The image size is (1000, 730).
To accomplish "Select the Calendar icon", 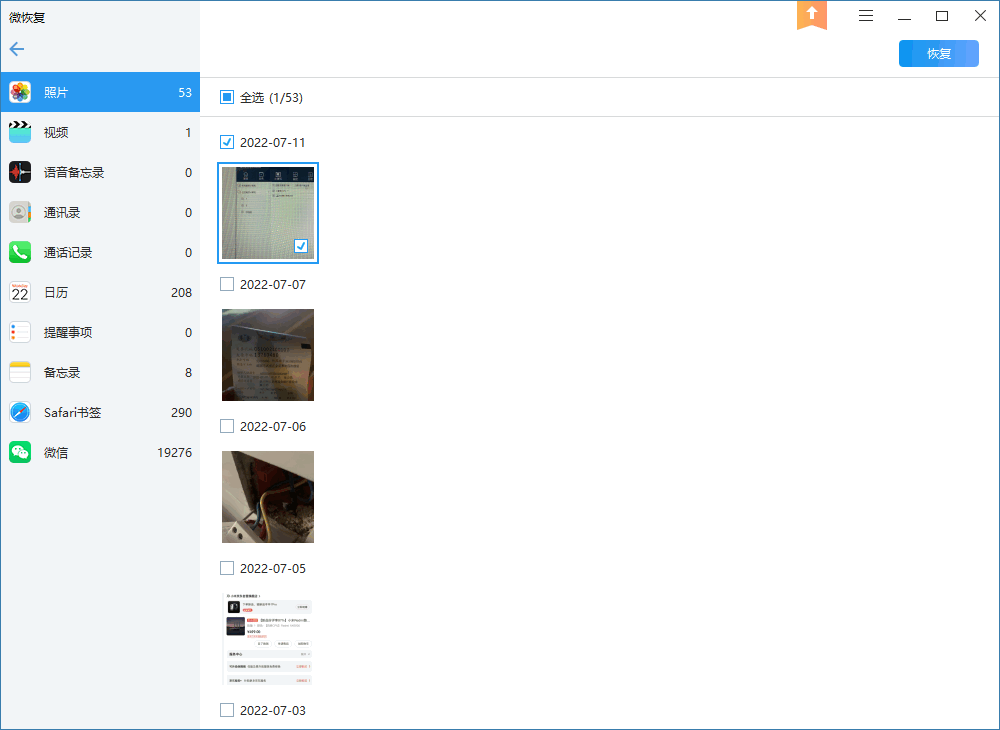I will [20, 293].
